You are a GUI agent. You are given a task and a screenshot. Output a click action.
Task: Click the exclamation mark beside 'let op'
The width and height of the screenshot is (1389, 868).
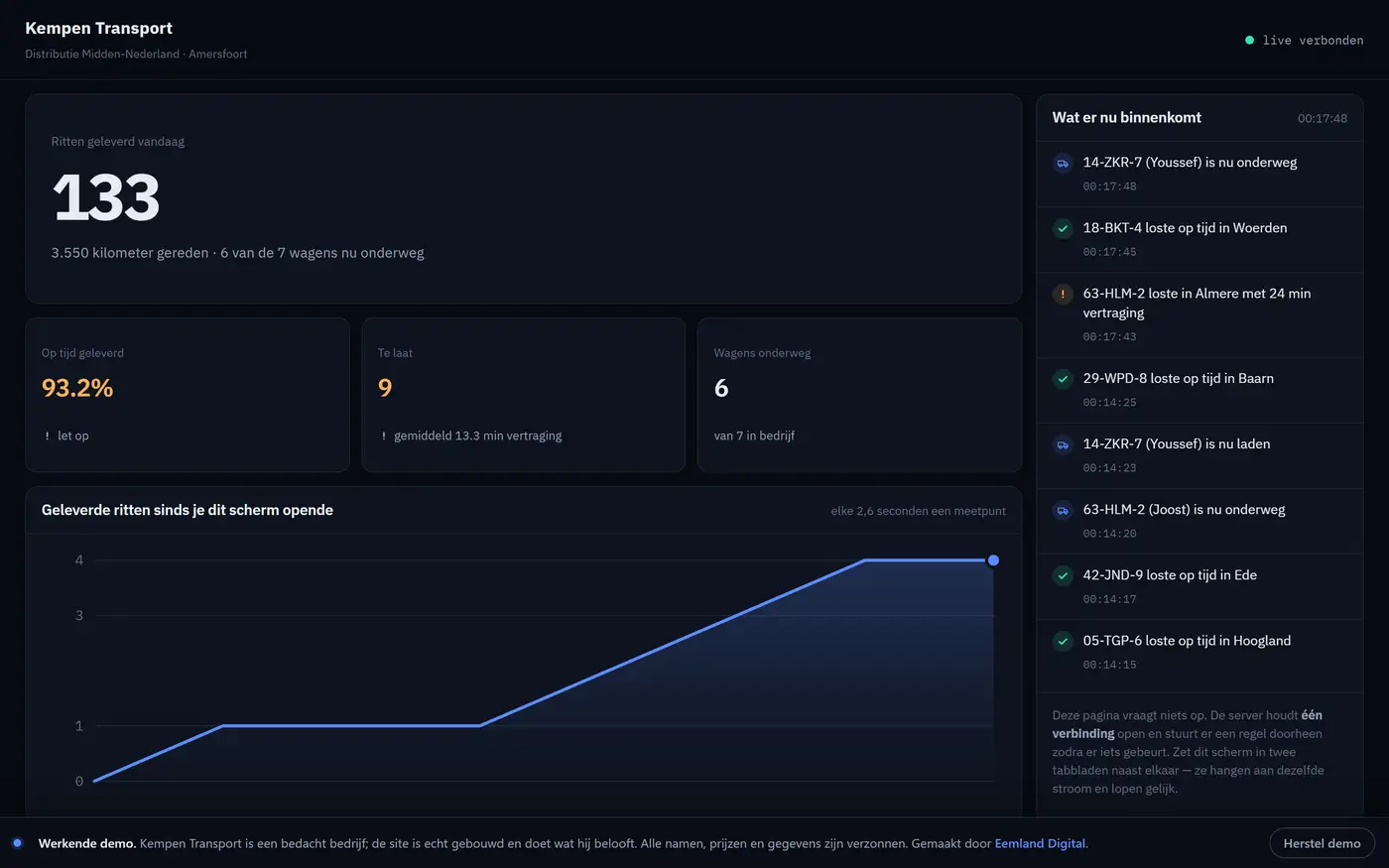click(47, 436)
